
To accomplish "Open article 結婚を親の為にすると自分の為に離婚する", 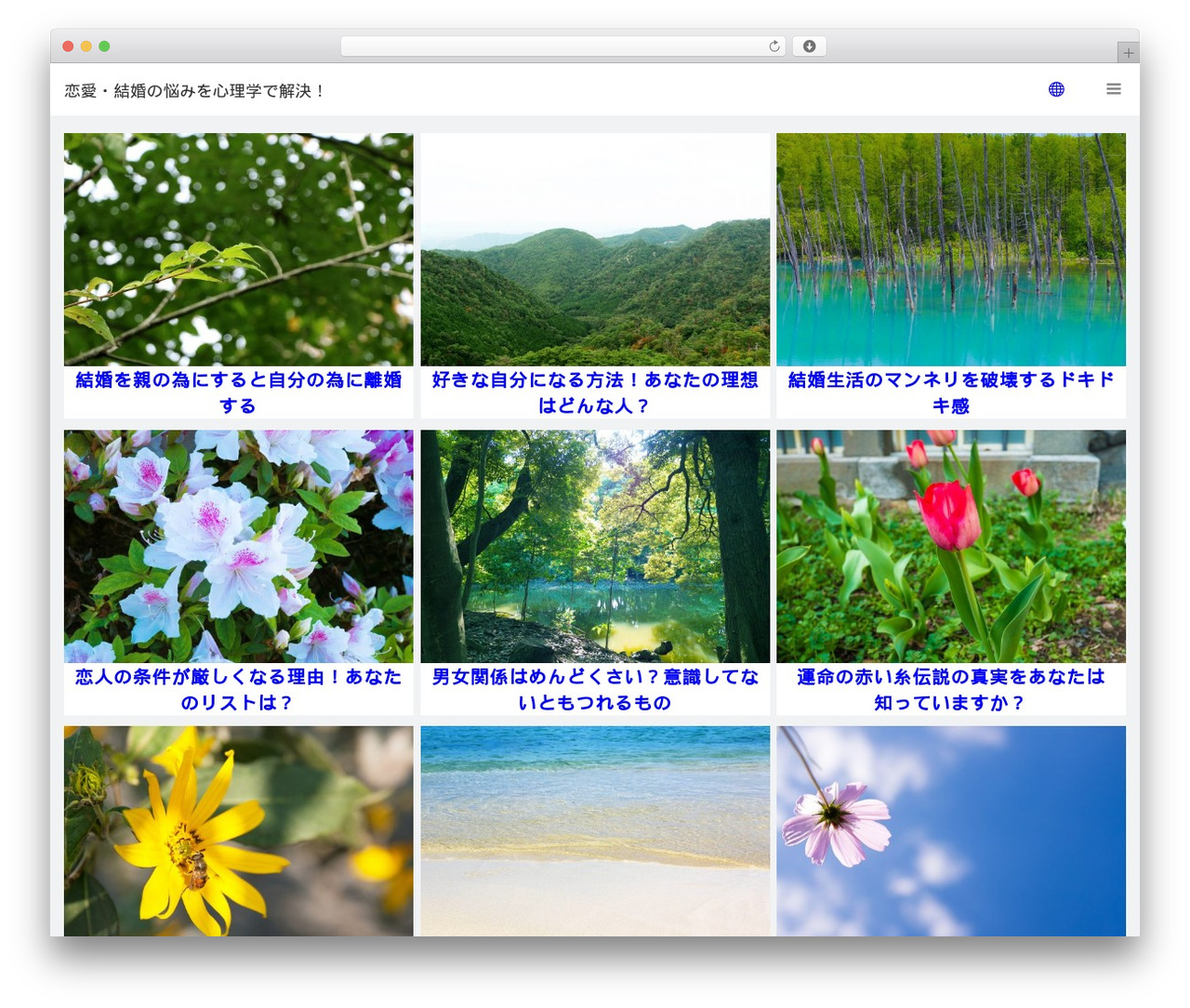I will pos(238,392).
